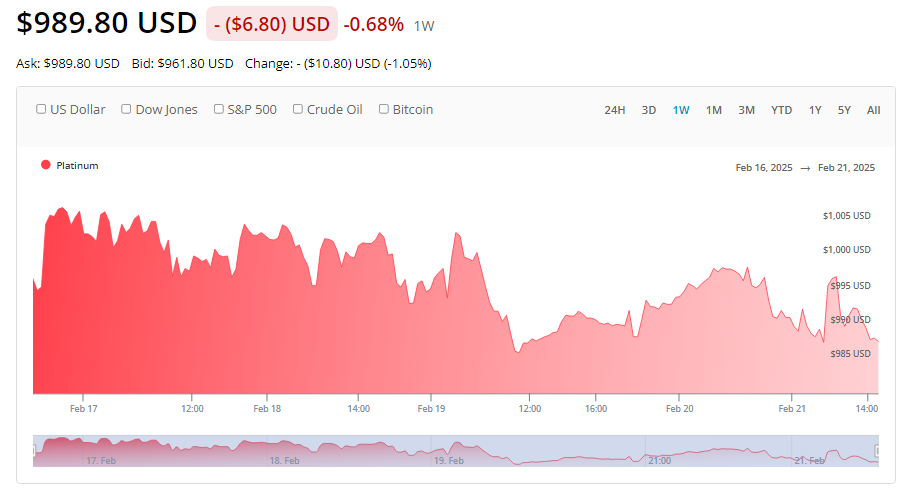Select the 1W time range
Screen dimensions: 898x488
click(x=681, y=110)
